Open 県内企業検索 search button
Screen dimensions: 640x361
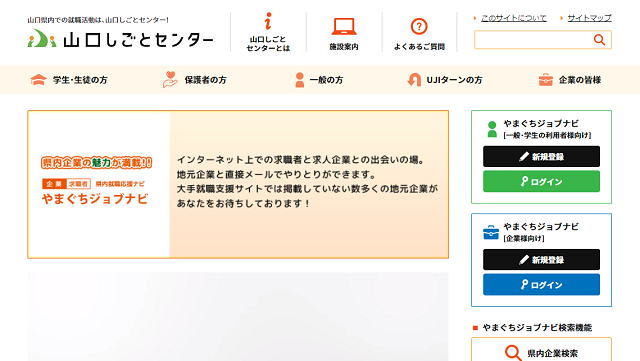coord(541,352)
